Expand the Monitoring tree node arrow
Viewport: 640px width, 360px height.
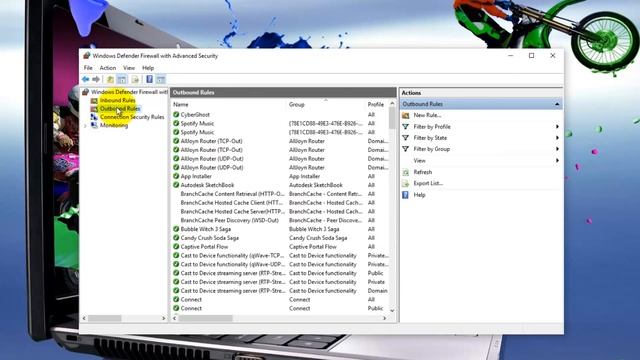pyautogui.click(x=85, y=126)
